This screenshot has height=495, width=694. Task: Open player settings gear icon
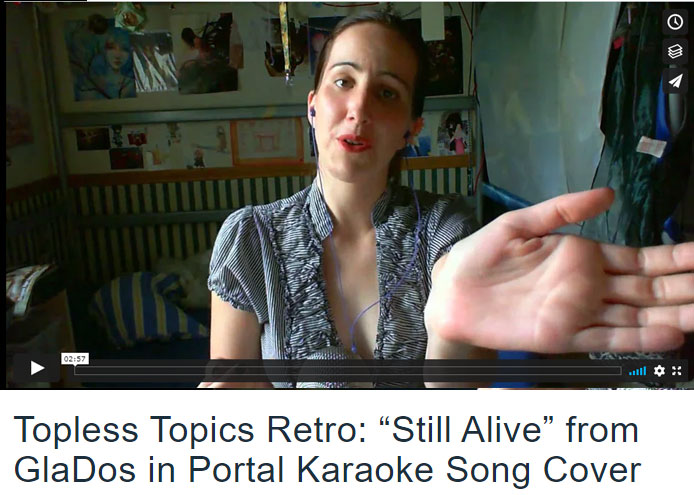pyautogui.click(x=659, y=371)
